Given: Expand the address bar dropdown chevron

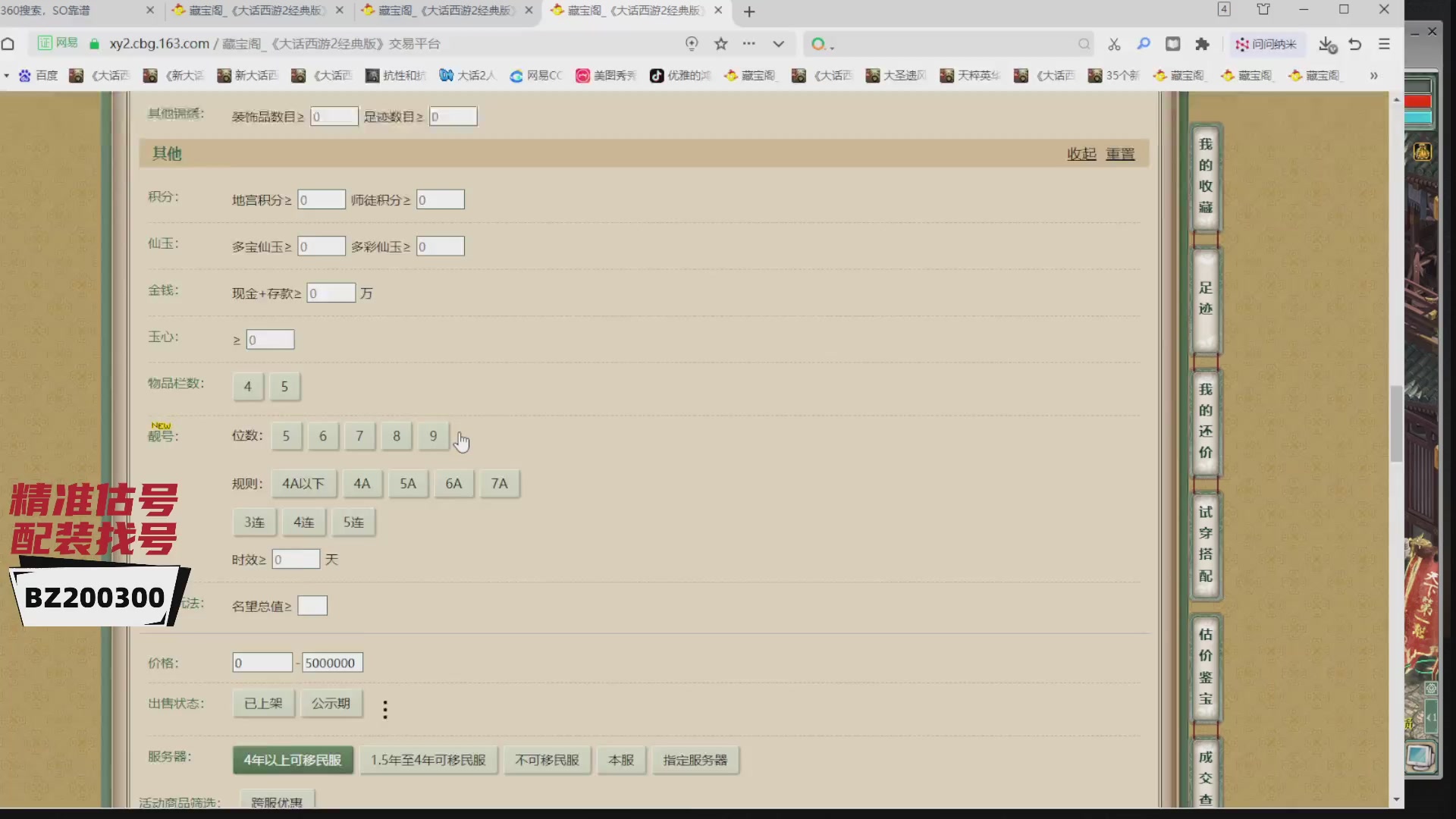Looking at the screenshot, I should (x=778, y=44).
